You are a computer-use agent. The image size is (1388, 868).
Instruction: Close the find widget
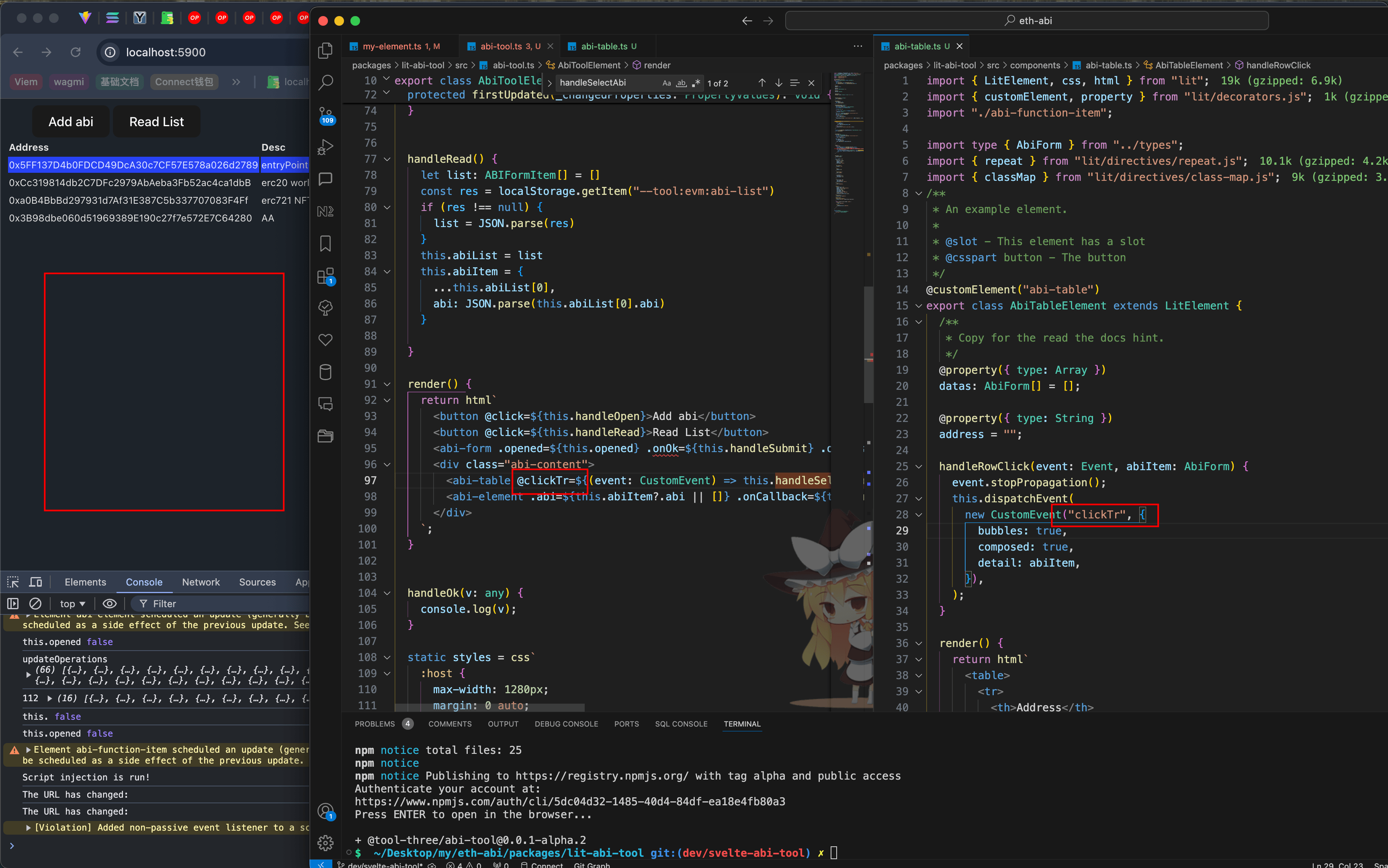pos(811,83)
